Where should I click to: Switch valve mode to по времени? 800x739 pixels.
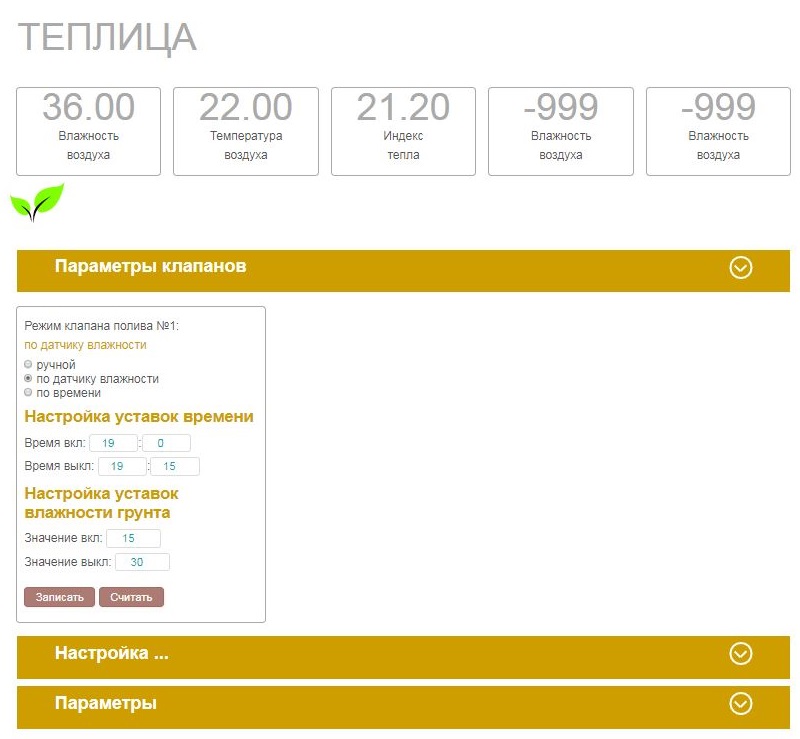pos(28,392)
